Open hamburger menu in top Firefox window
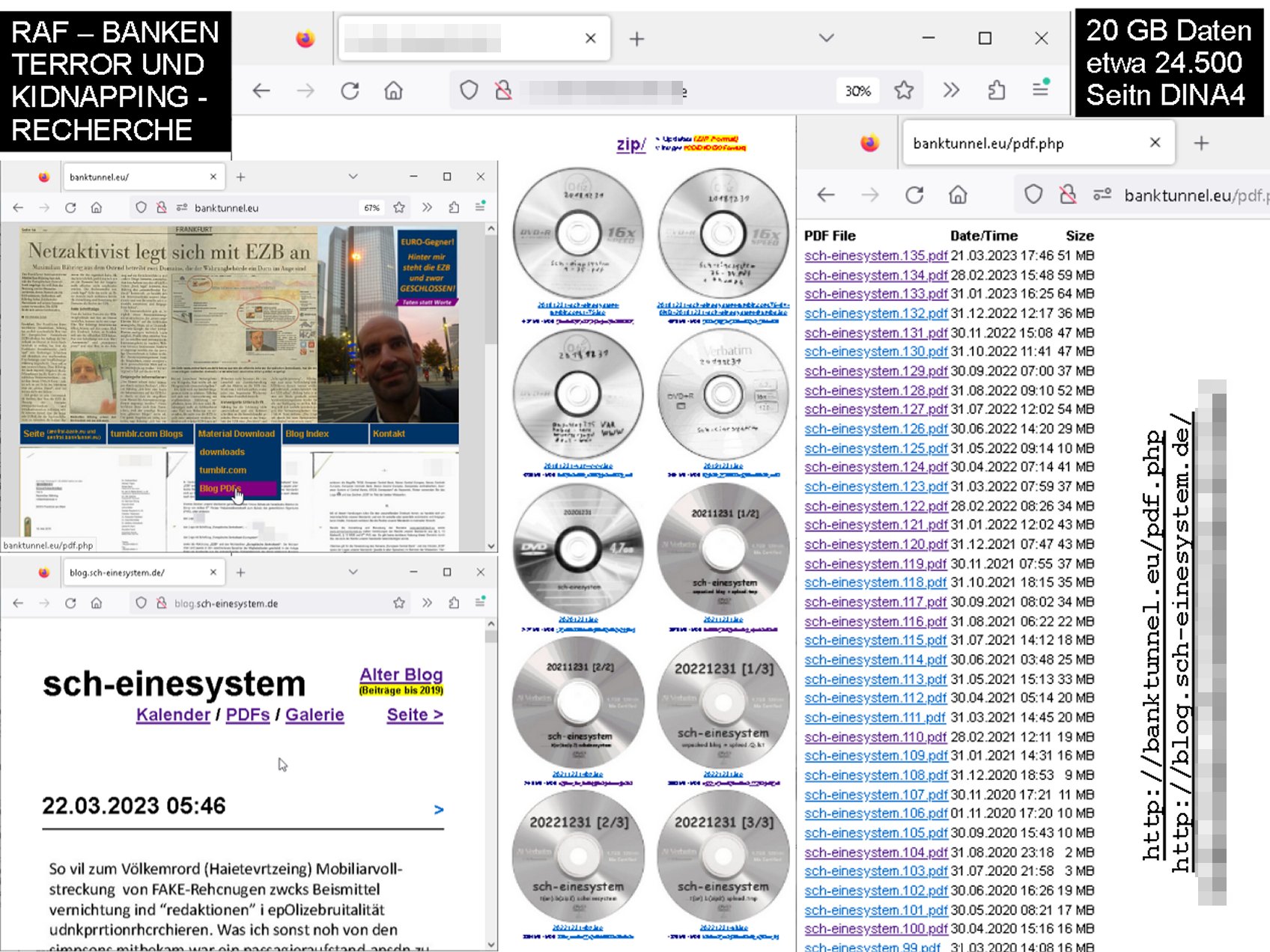1270x952 pixels. coord(1041,89)
